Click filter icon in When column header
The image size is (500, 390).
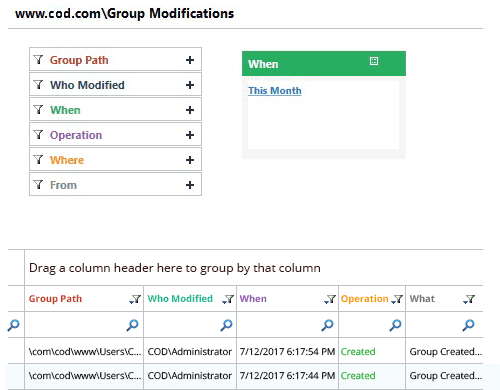point(330,299)
